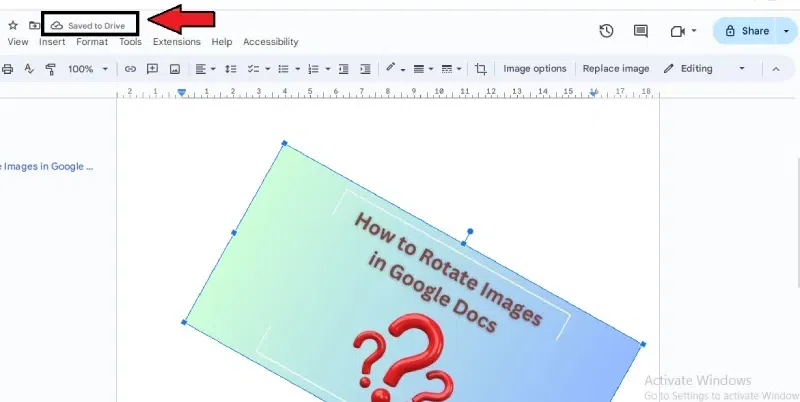The image size is (800, 402).
Task: Expand the bulleted list options arrow
Action: 297,69
